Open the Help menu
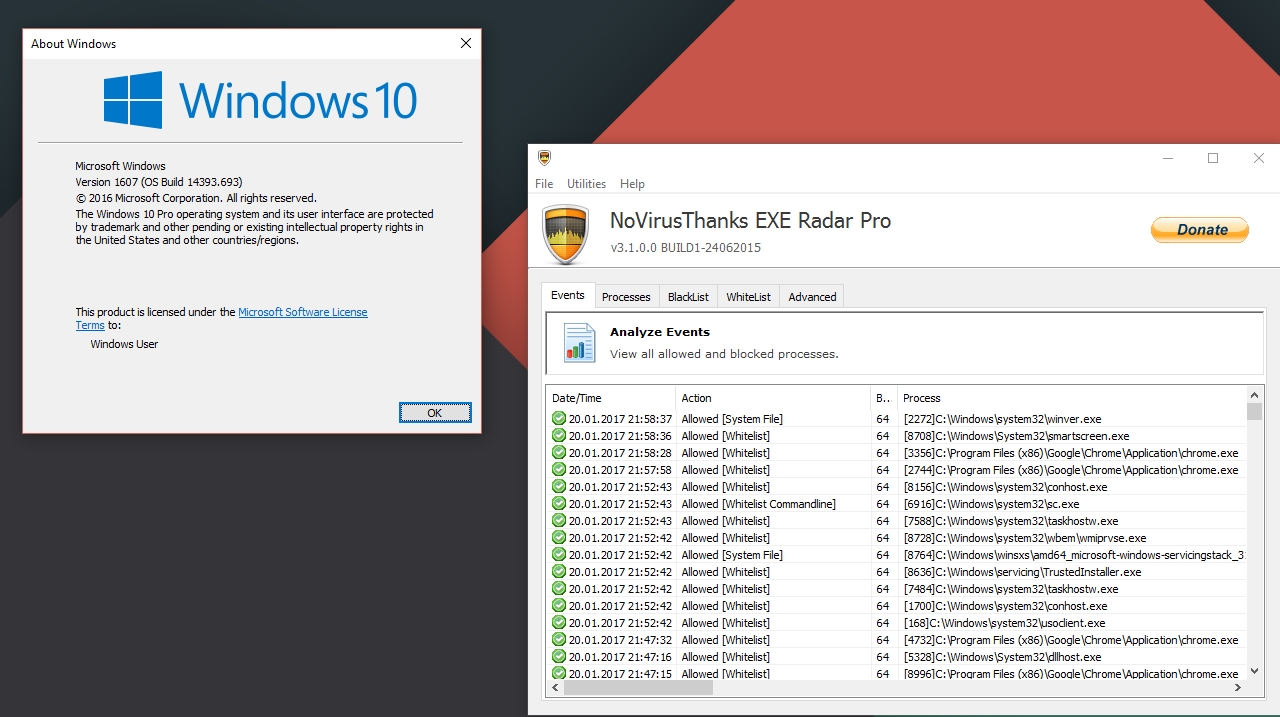The image size is (1280, 717). 632,184
